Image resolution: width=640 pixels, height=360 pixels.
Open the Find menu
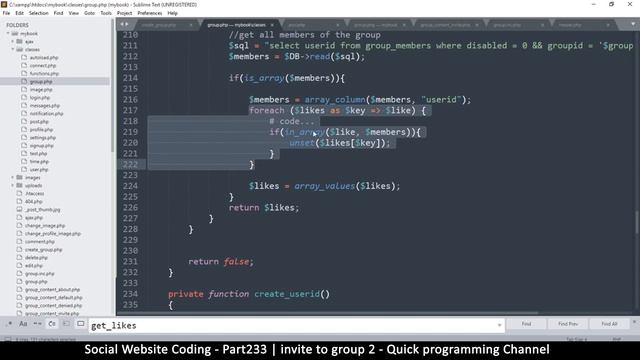tap(58, 13)
